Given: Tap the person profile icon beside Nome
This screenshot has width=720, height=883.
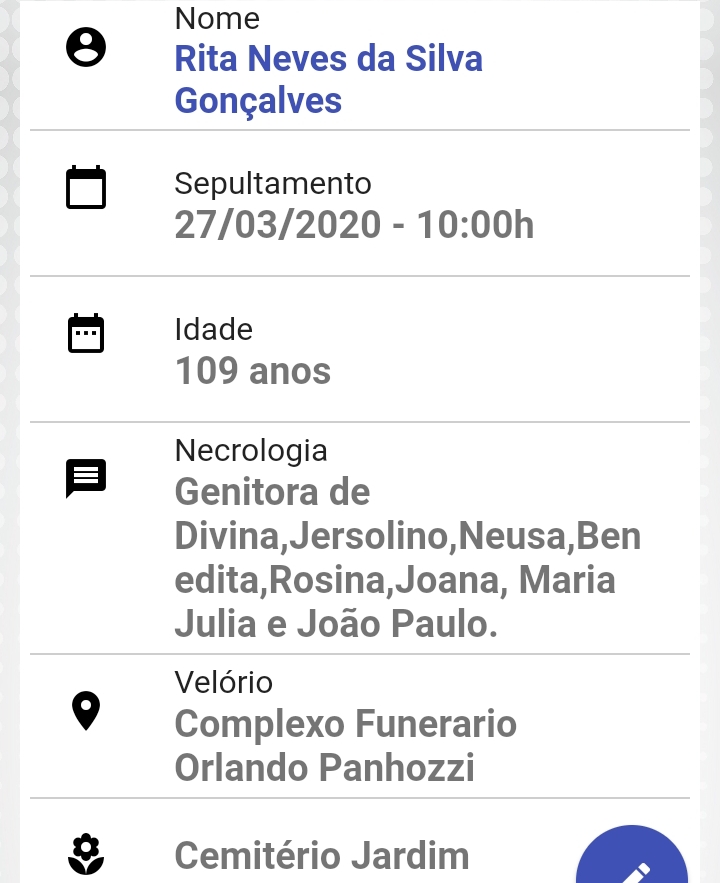Looking at the screenshot, I should point(86,47).
